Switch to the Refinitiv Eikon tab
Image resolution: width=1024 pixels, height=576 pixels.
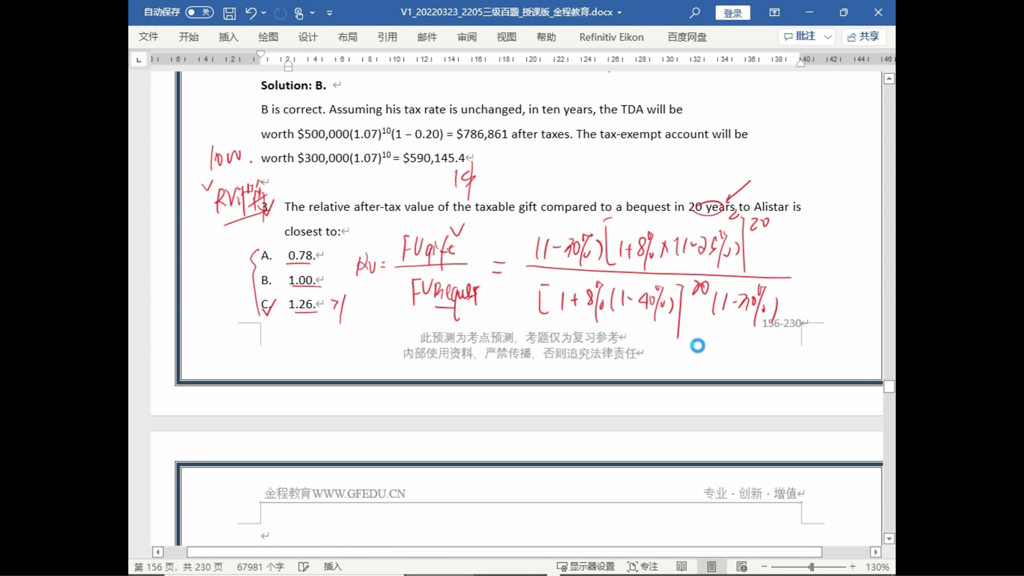tap(611, 37)
